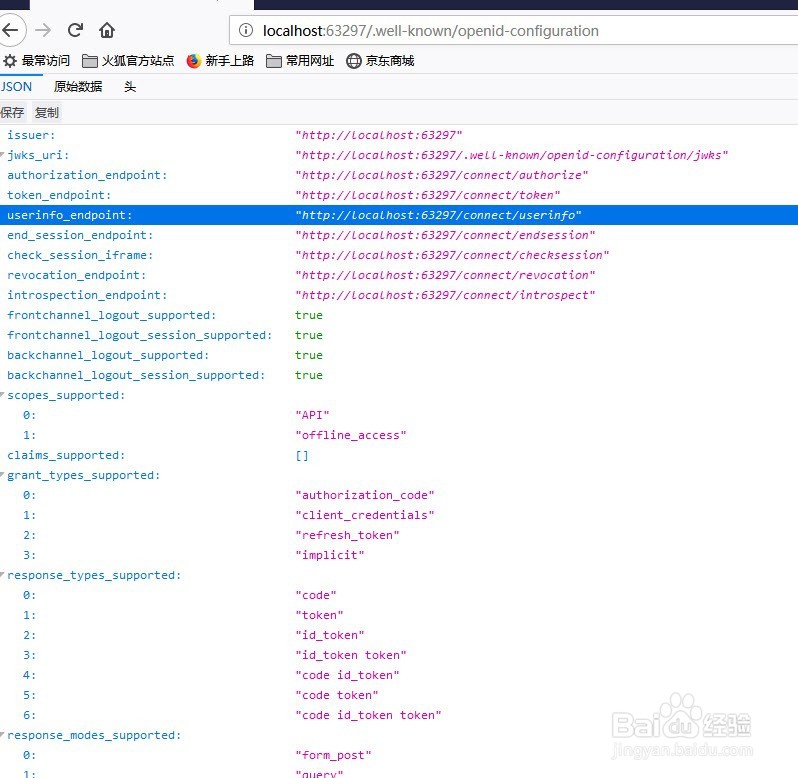Click the "offline_access" scope value
Screen dimensions: 798x778
coord(351,435)
